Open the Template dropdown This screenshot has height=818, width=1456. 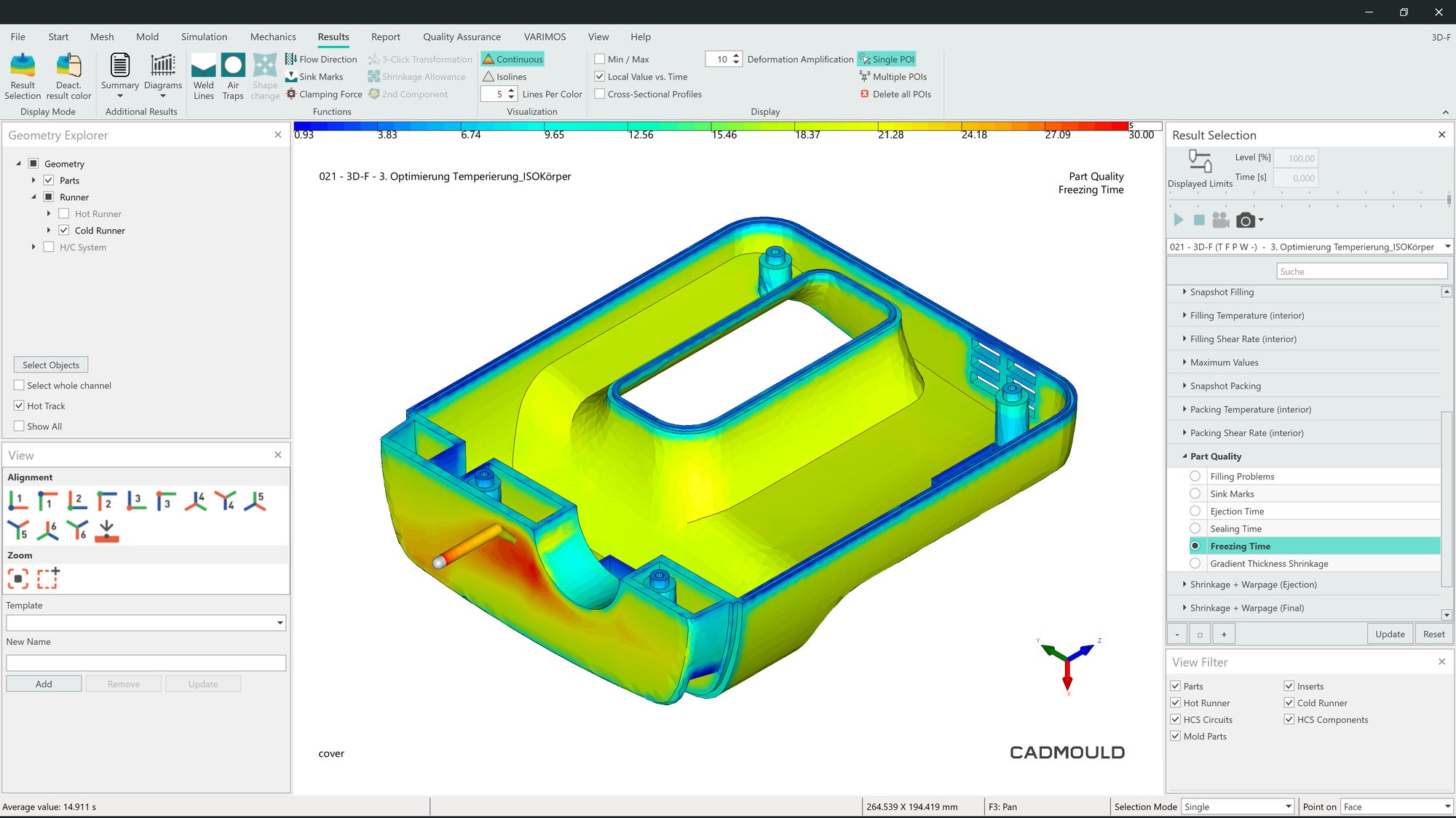[280, 623]
